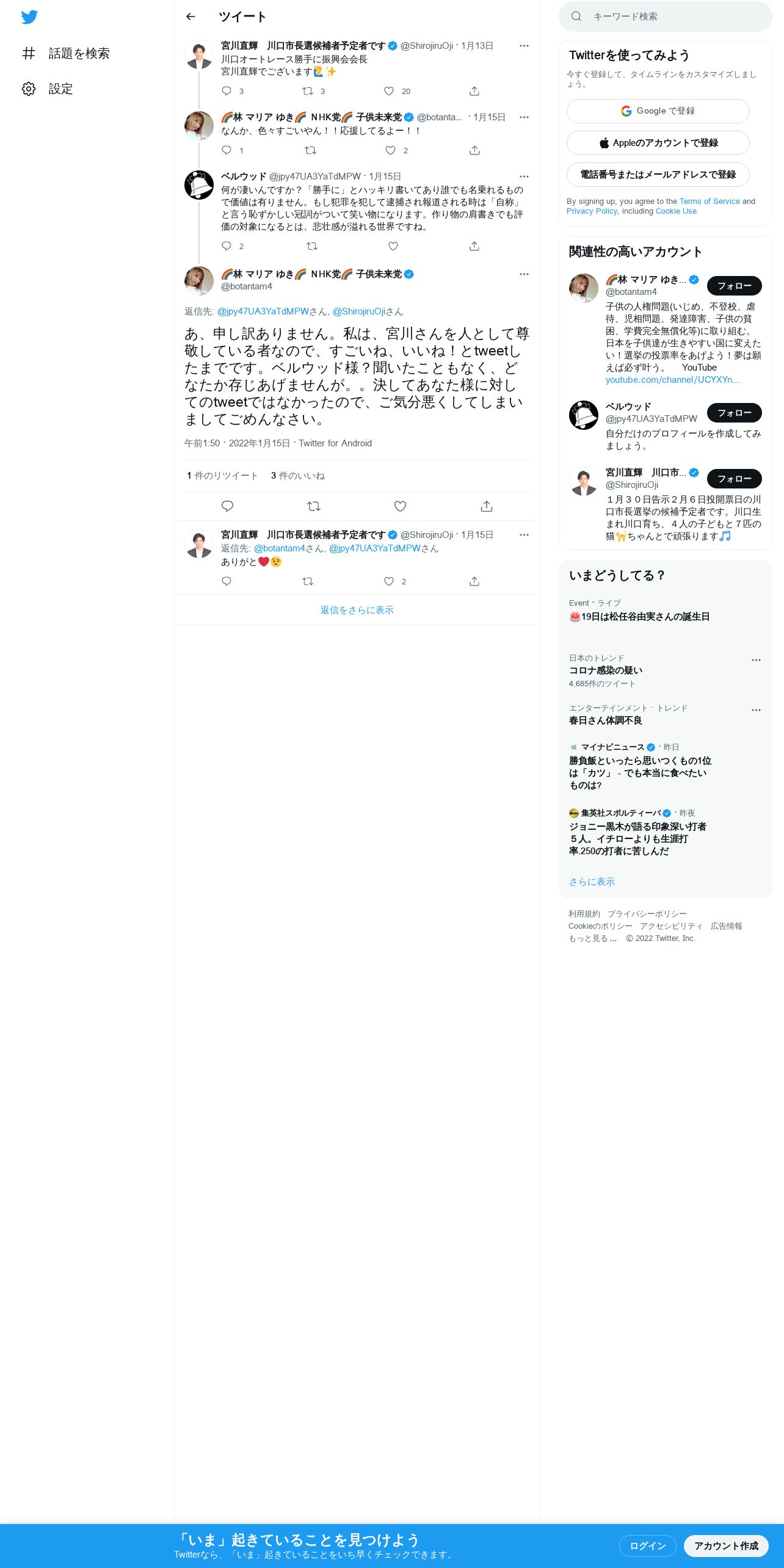Screen dimensions: 784x1568
Task: Follow the ベルウッド account
Action: (x=734, y=413)
